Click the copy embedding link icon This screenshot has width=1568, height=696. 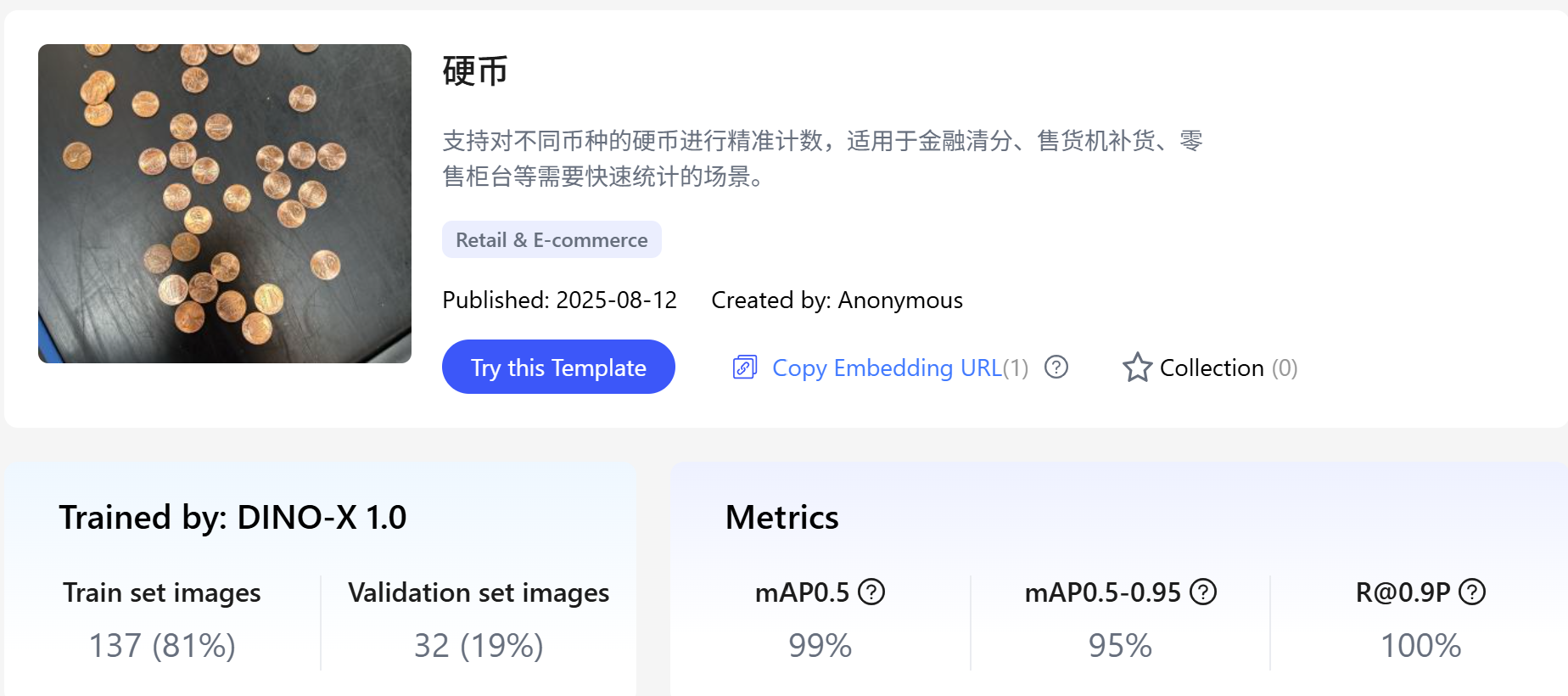pos(745,368)
